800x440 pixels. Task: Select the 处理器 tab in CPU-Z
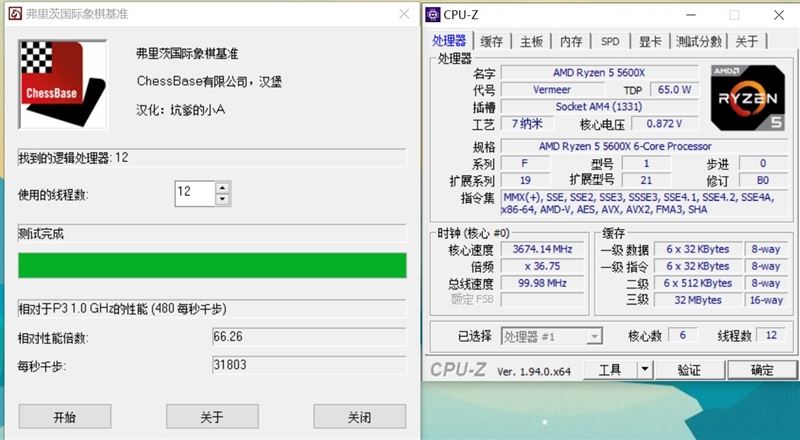point(449,41)
